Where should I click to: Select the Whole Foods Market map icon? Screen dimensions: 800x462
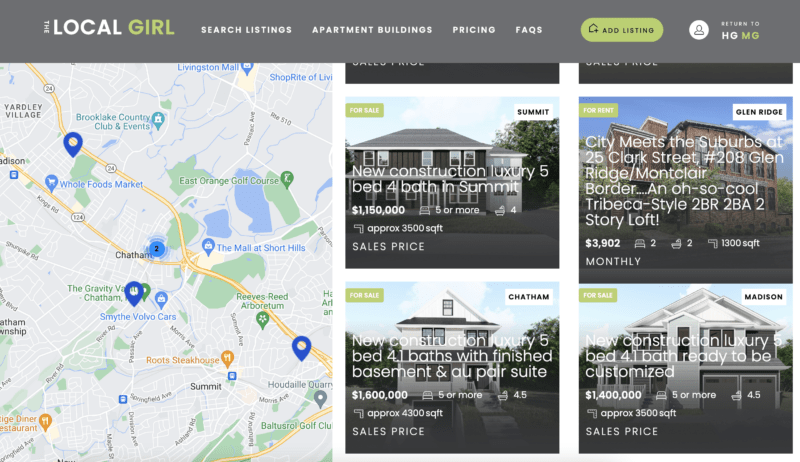point(51,183)
